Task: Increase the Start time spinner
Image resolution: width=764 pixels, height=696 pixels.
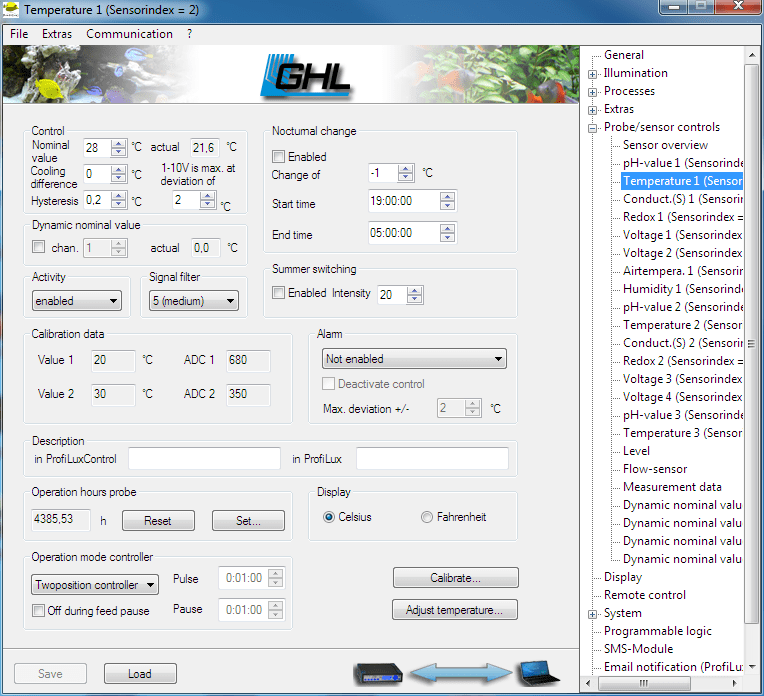Action: tap(447, 196)
